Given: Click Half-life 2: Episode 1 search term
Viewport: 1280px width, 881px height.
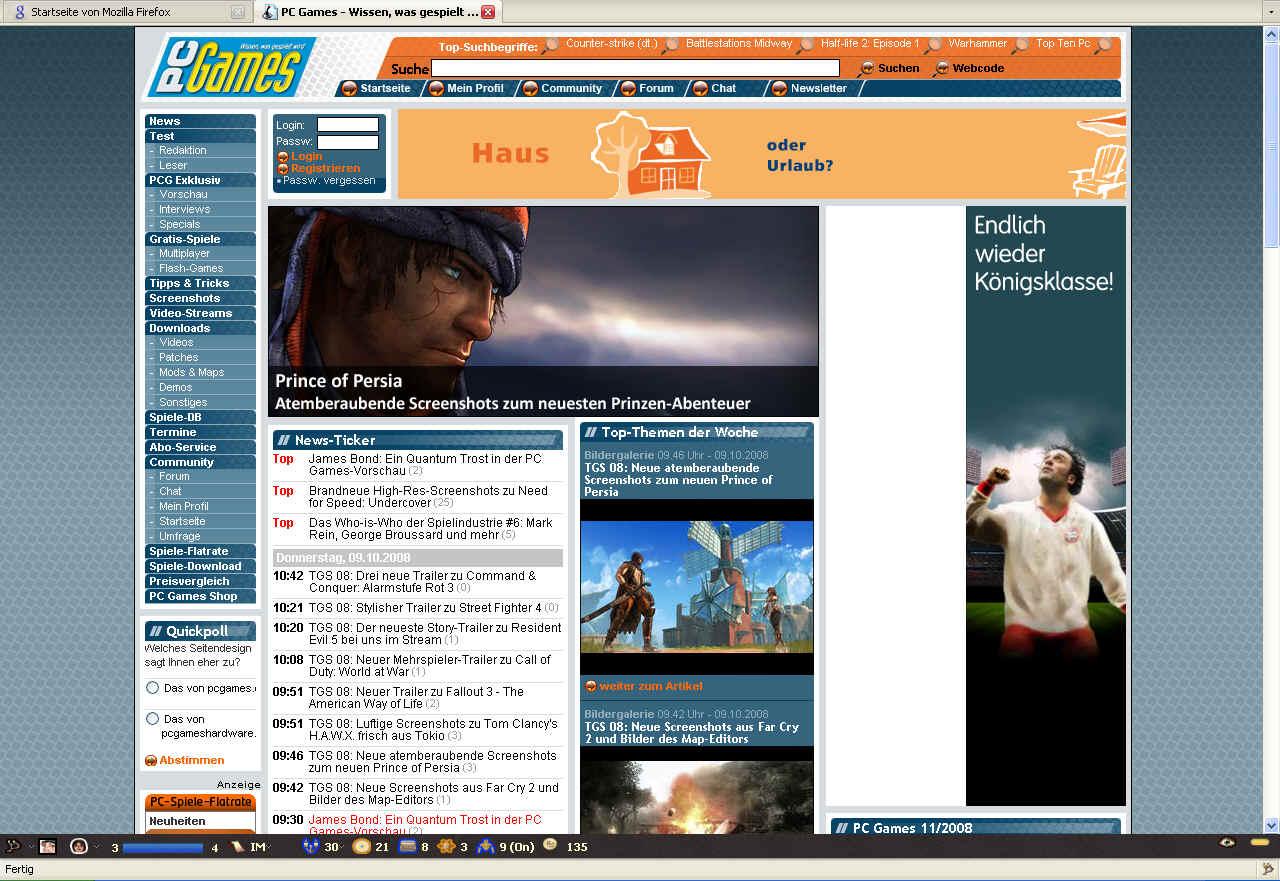Looking at the screenshot, I should tap(870, 44).
